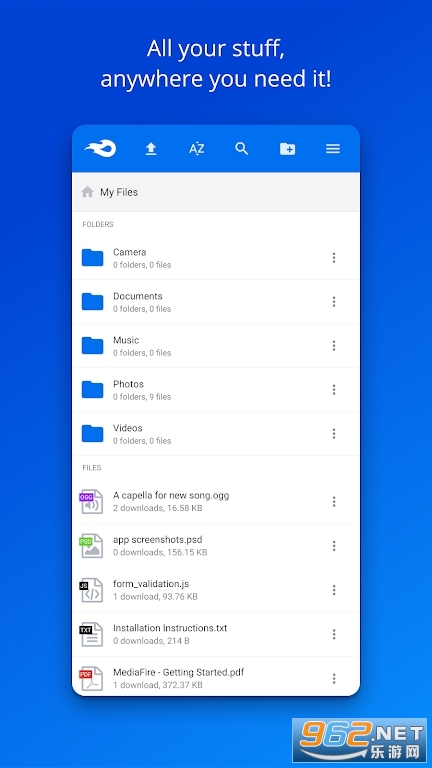
Task: Open the Documents folder icon
Action: 93,302
